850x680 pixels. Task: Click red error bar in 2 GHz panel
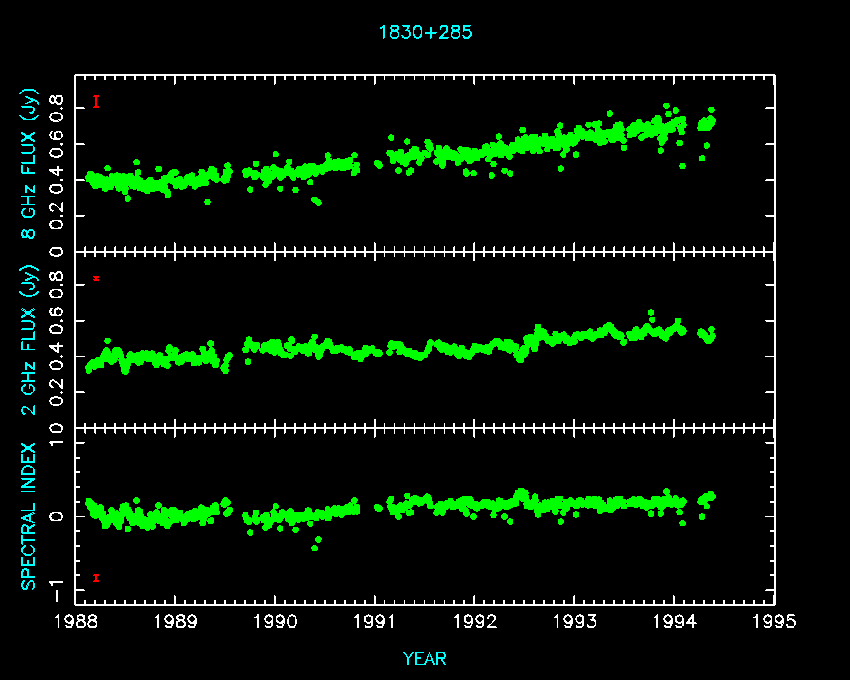click(x=96, y=278)
